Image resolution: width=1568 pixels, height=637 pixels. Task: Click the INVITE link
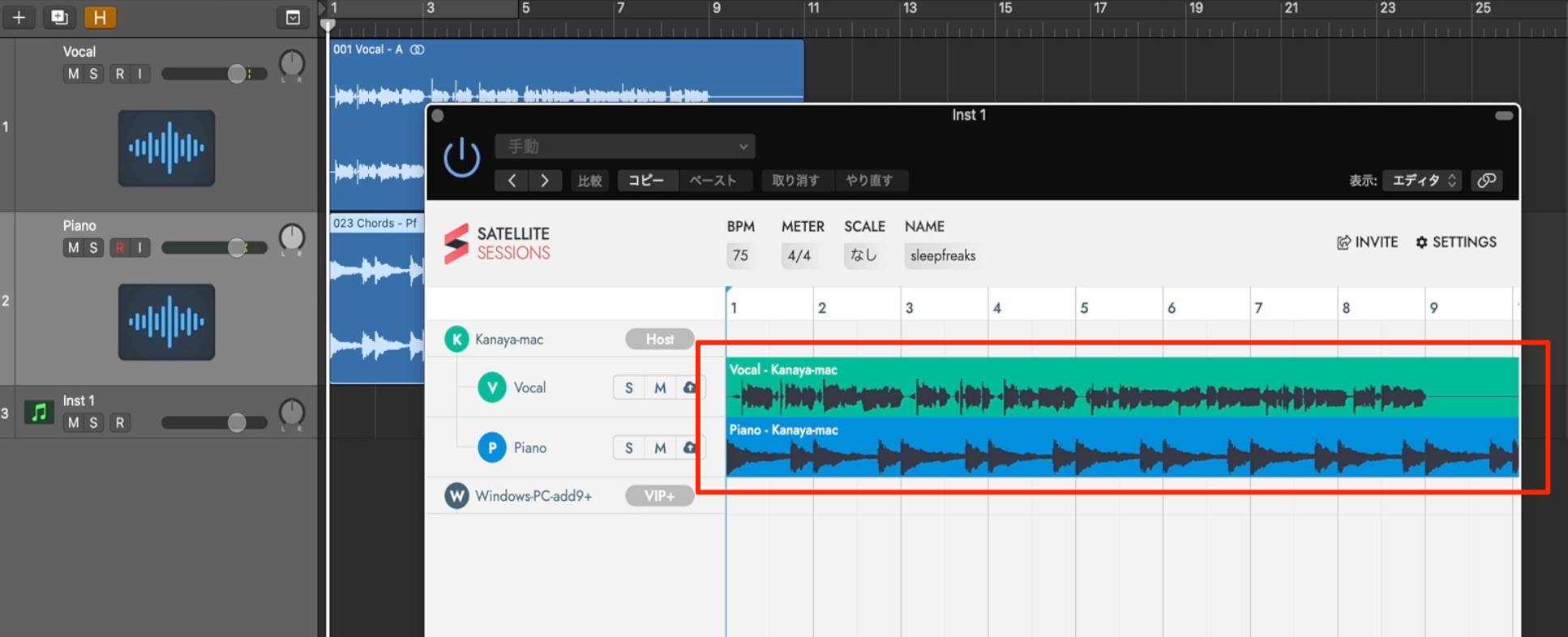(x=1367, y=242)
